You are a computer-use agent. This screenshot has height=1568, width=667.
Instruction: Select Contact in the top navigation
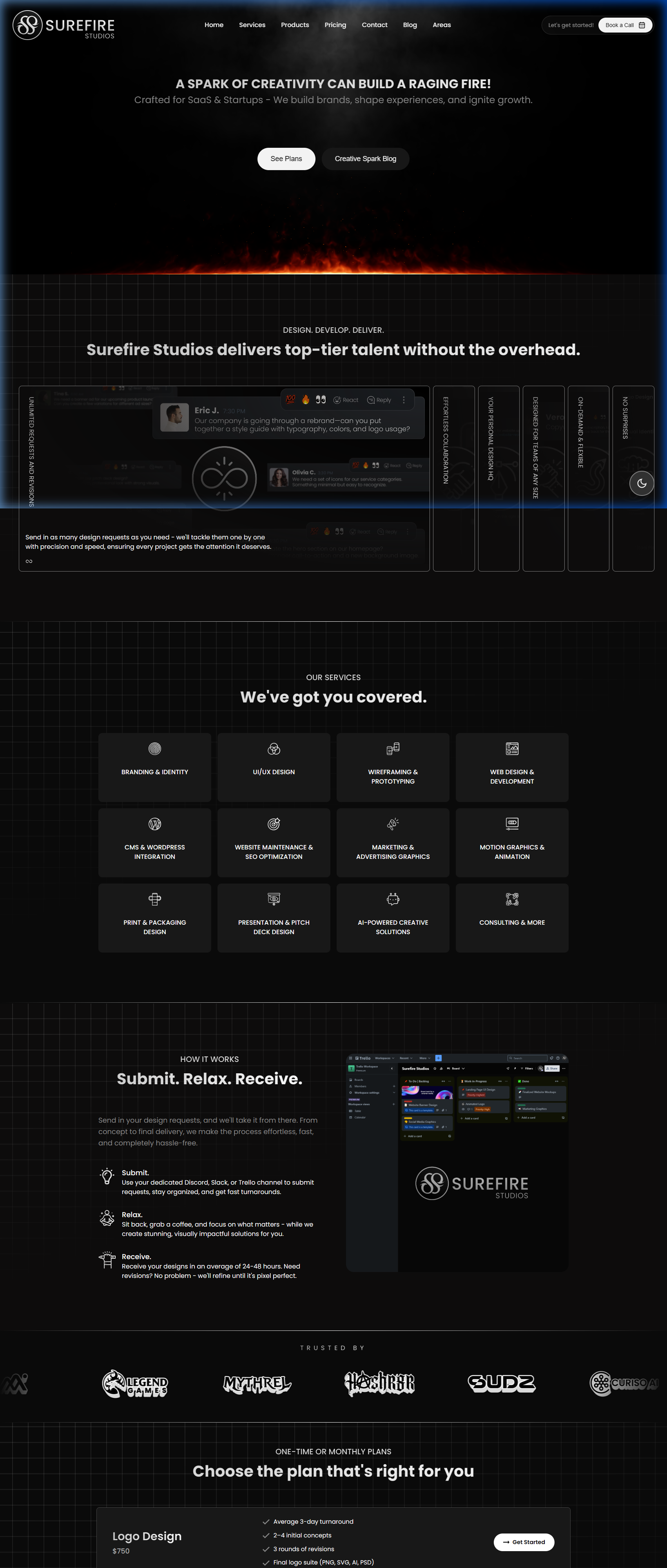point(374,25)
